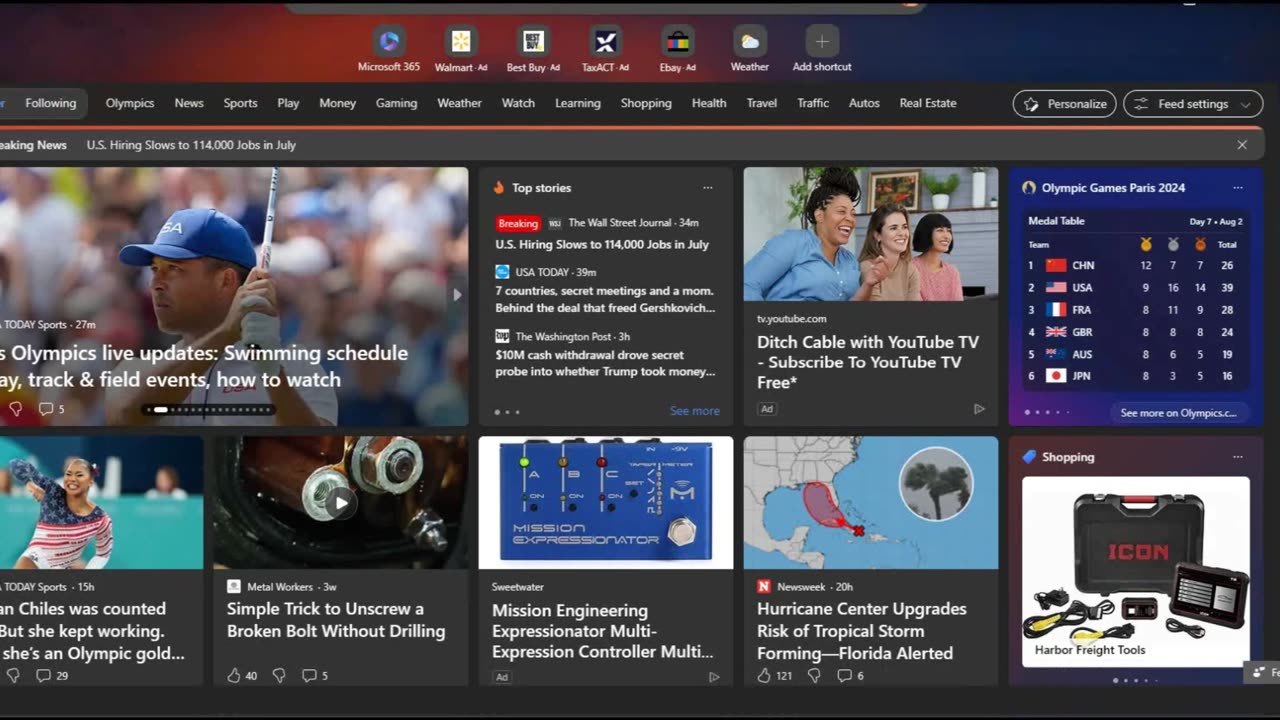Open the Travel tab
This screenshot has width=1280, height=720.
[761, 103]
